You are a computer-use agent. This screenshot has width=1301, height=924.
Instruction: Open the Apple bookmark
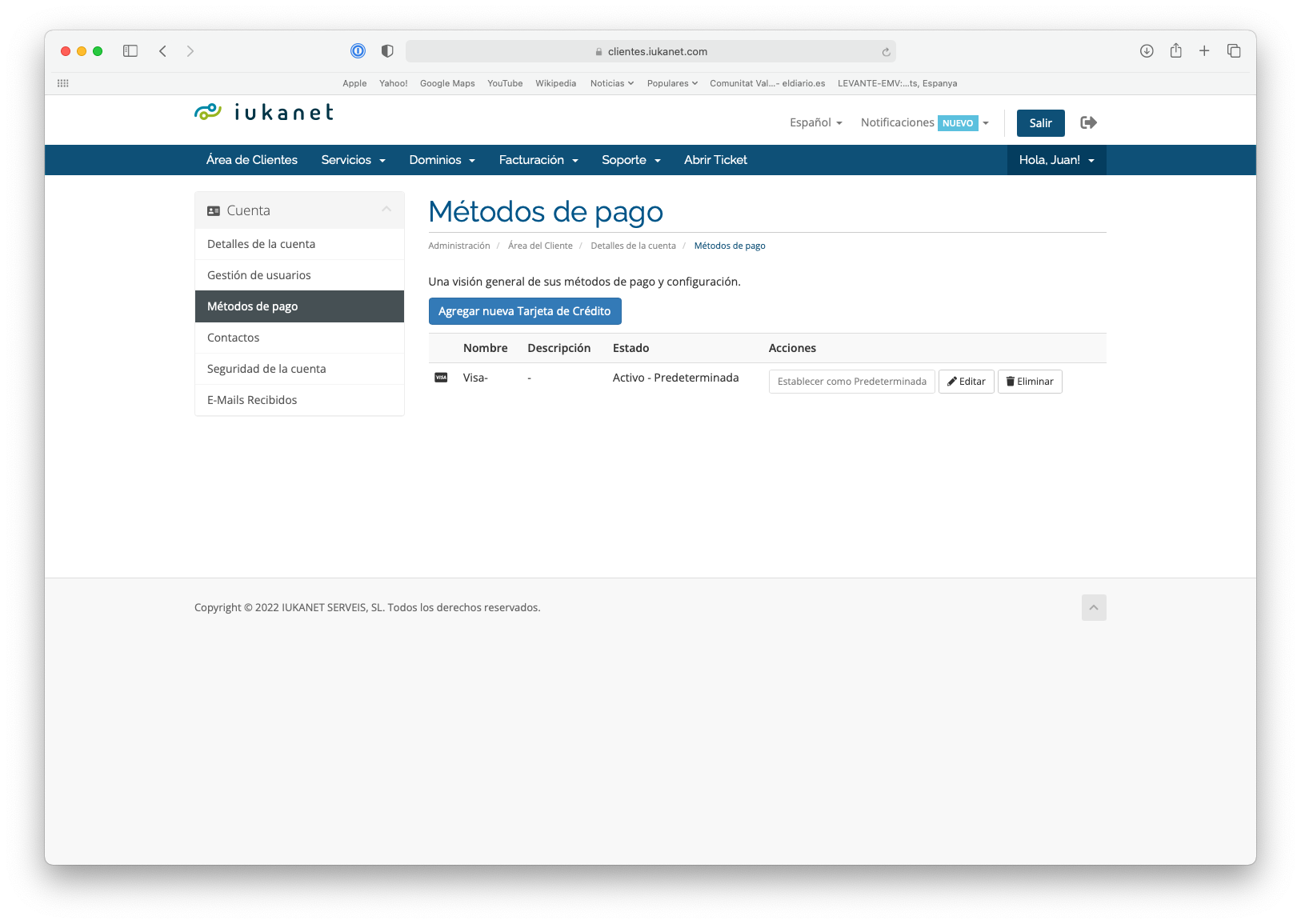(x=354, y=83)
